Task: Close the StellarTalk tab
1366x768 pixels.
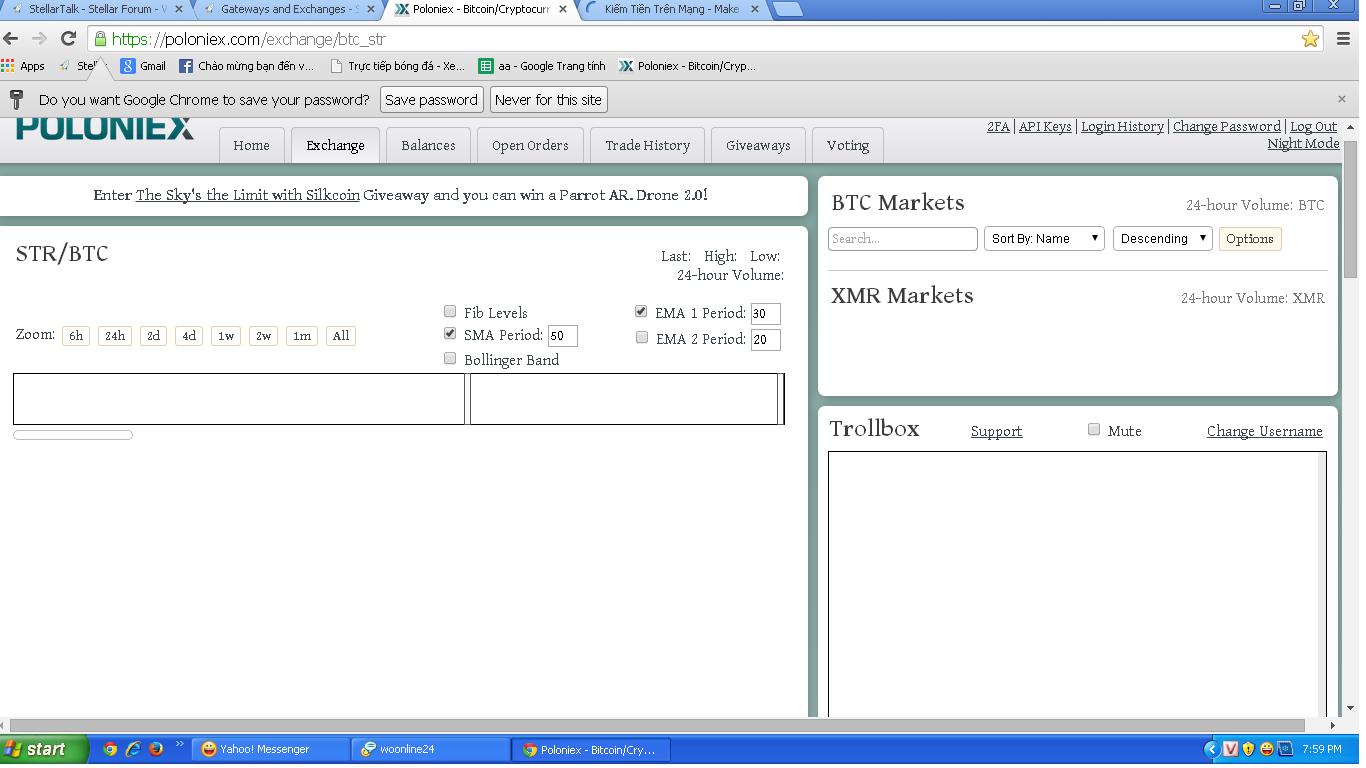Action: [179, 9]
